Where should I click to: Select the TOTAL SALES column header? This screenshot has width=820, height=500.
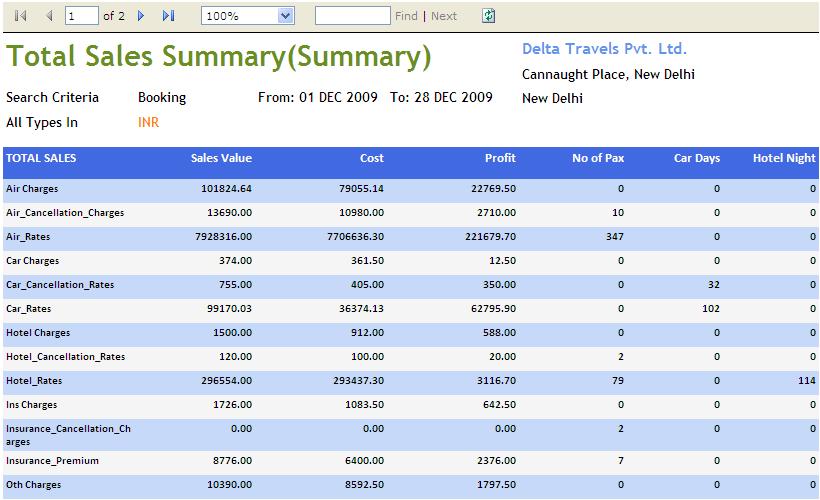point(41,158)
